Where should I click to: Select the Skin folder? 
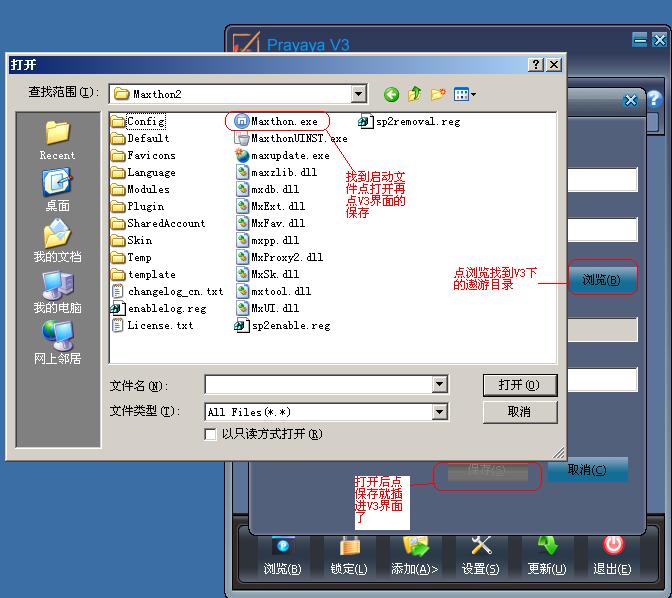(132, 240)
